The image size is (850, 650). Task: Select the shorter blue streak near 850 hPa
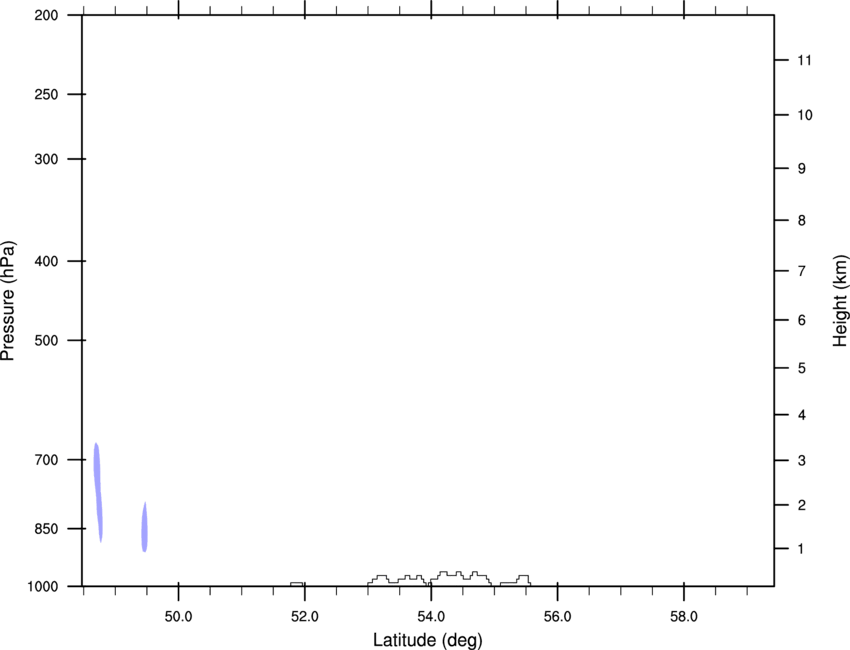coord(144,527)
